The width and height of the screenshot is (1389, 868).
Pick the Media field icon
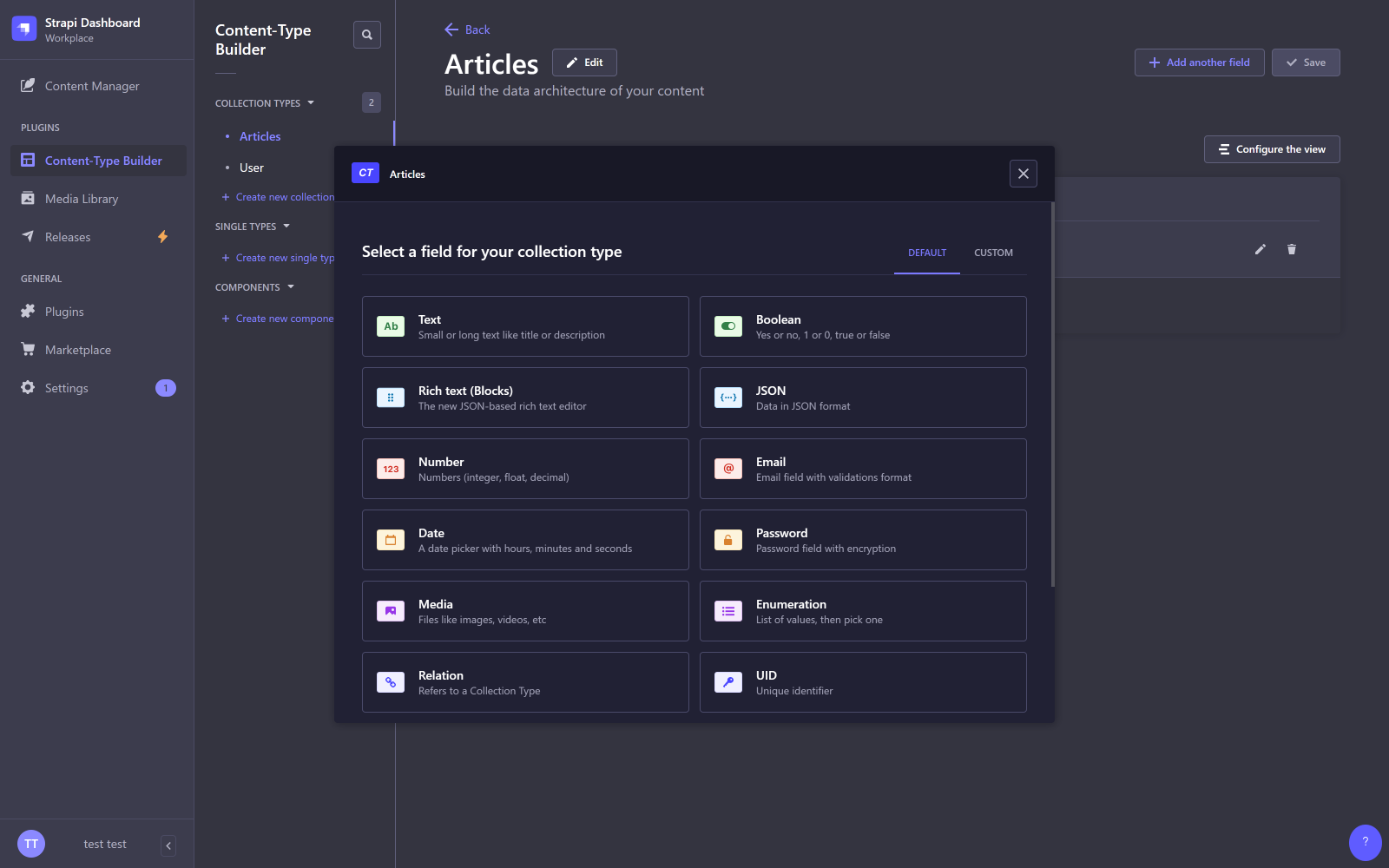pos(391,611)
